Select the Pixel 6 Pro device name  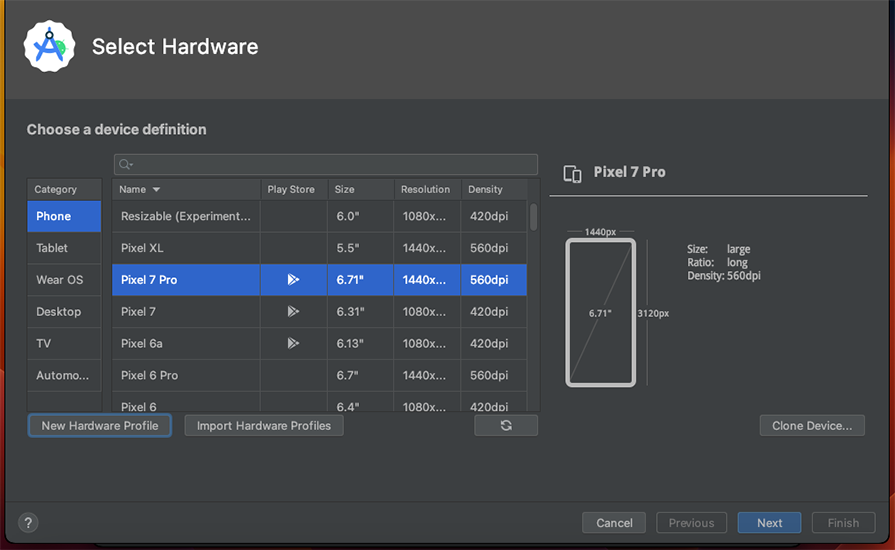(150, 375)
